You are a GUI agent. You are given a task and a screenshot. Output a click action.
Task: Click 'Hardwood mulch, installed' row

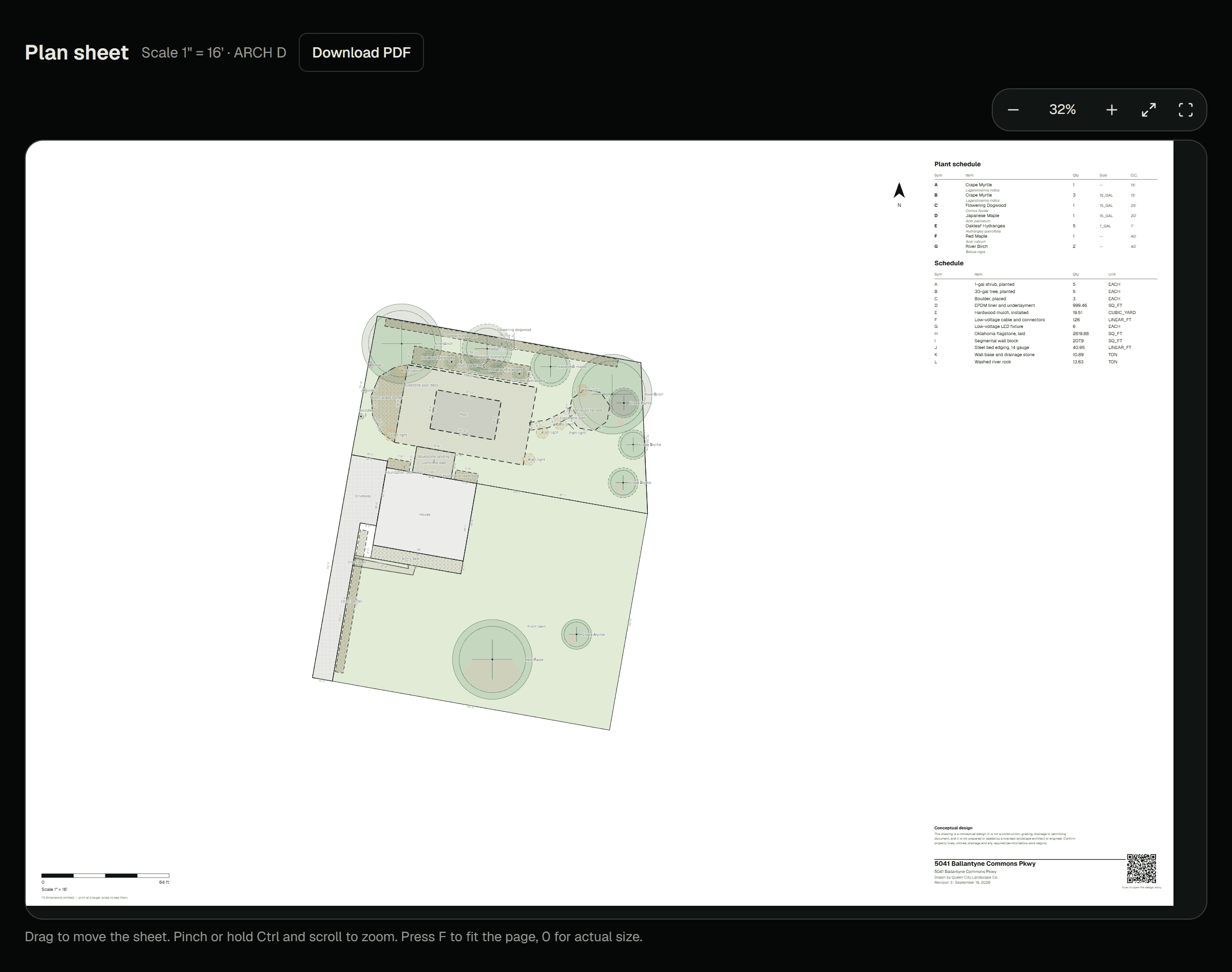(x=1045, y=313)
